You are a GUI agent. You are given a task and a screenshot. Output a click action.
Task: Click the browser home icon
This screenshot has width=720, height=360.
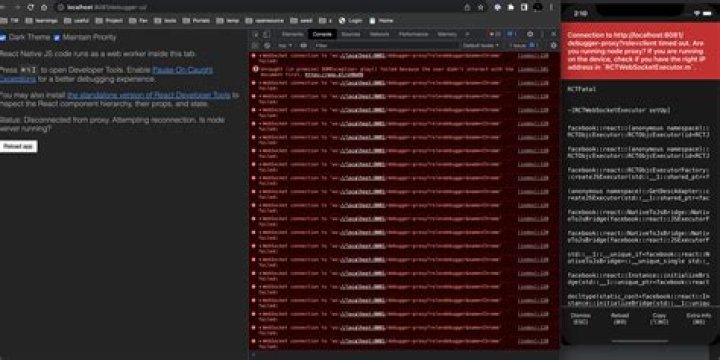tap(44, 7)
